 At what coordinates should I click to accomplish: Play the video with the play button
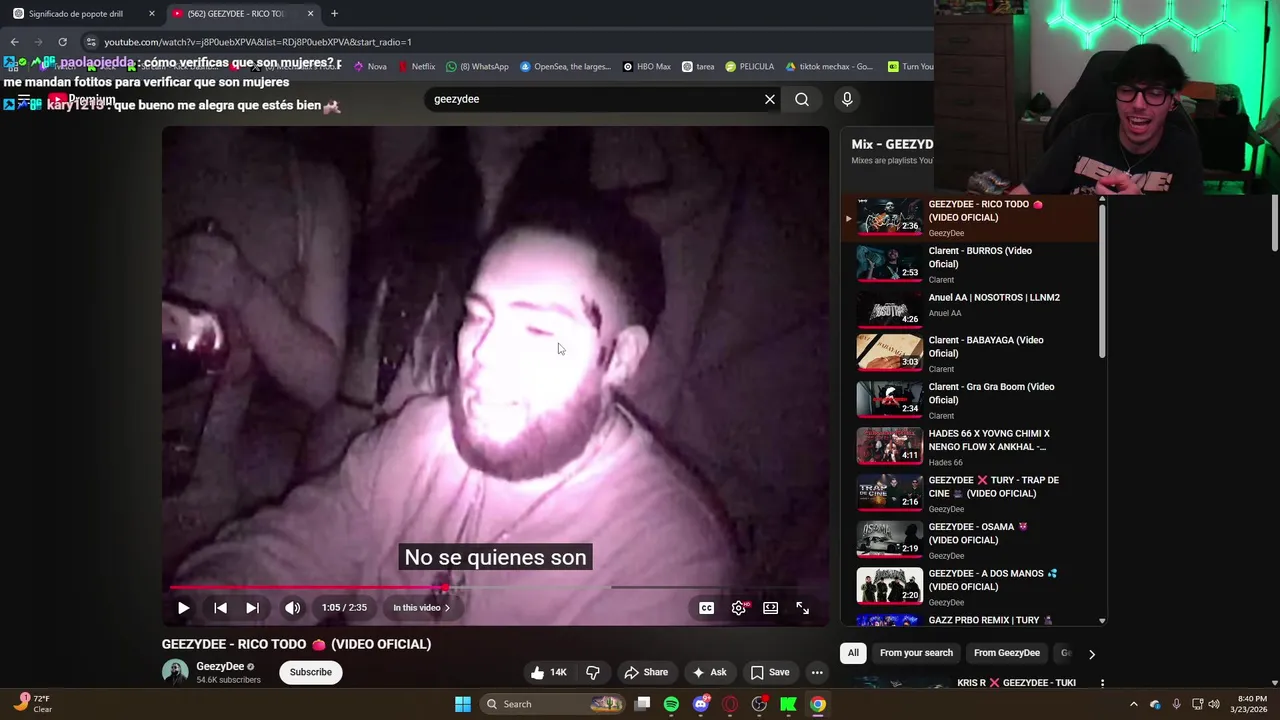pyautogui.click(x=183, y=608)
